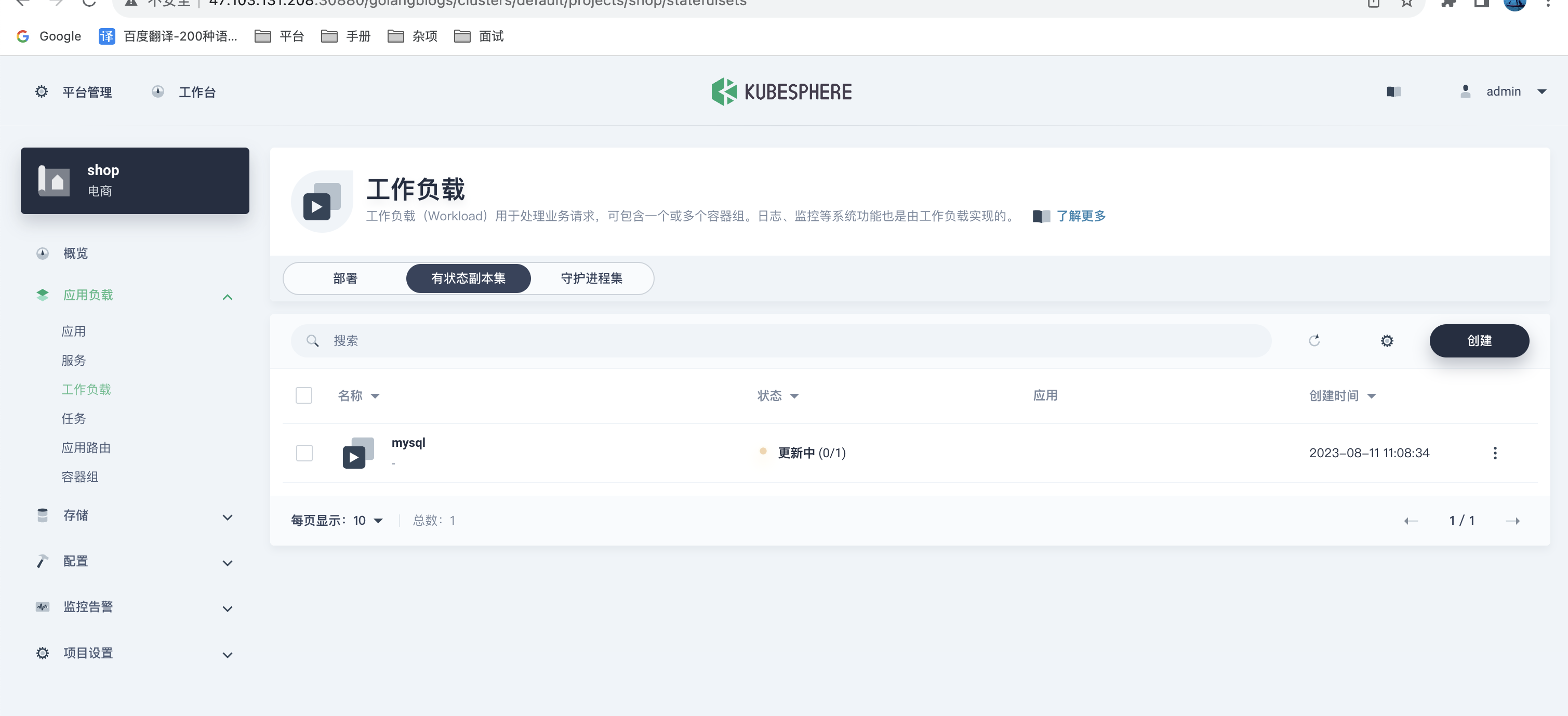
Task: Expand the 存储 section chevron
Action: pos(228,517)
